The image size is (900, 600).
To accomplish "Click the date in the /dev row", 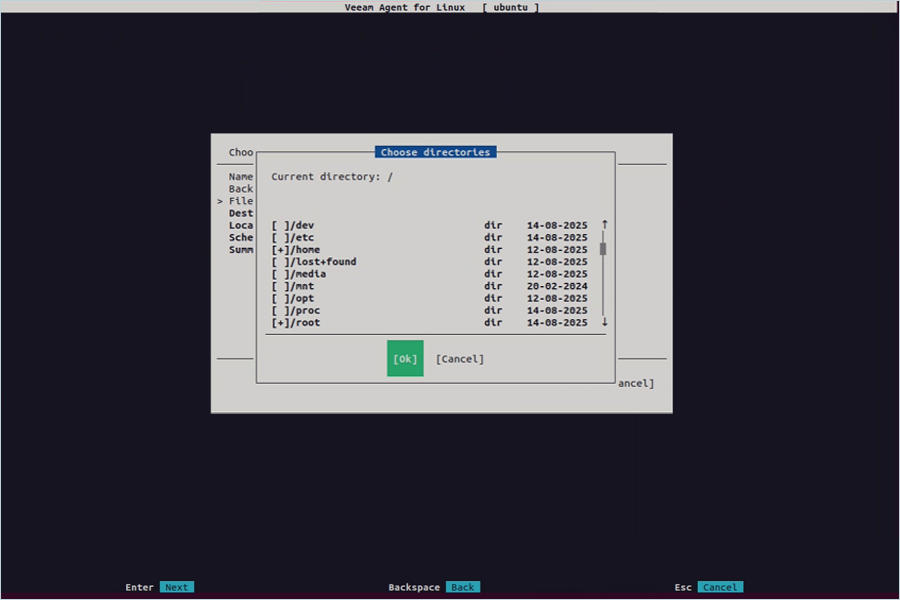I will [x=557, y=225].
